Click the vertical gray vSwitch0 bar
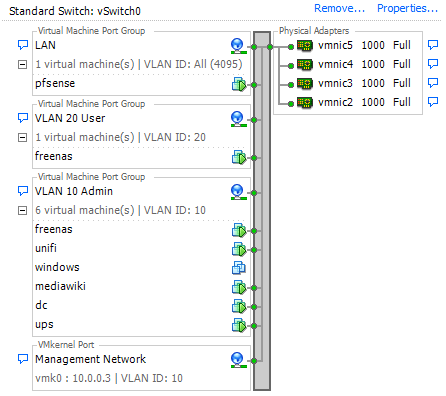The image size is (446, 396). point(262,211)
